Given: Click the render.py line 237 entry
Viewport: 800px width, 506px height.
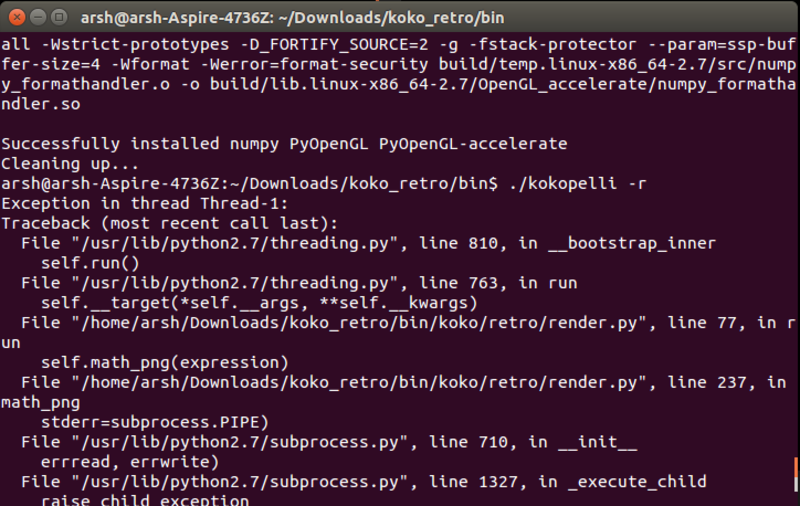Looking at the screenshot, I should coord(394,392).
